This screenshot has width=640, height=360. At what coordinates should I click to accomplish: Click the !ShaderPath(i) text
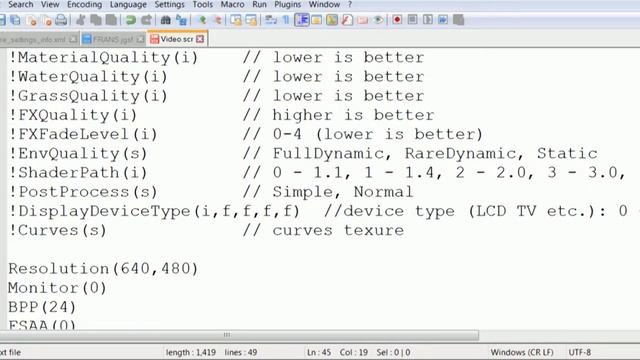[78, 172]
